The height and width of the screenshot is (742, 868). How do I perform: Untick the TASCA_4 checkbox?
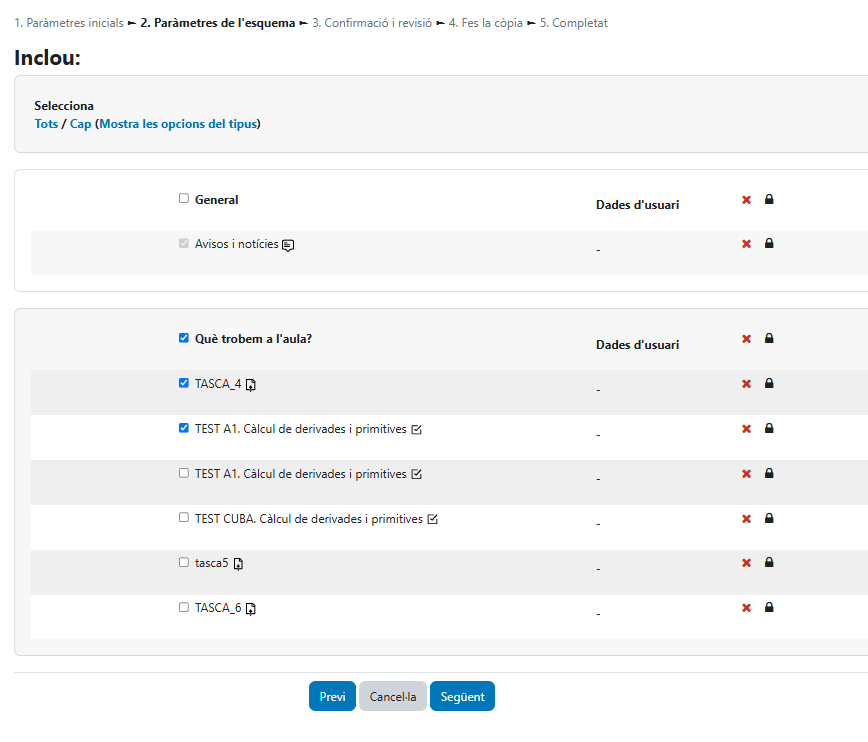[x=184, y=383]
